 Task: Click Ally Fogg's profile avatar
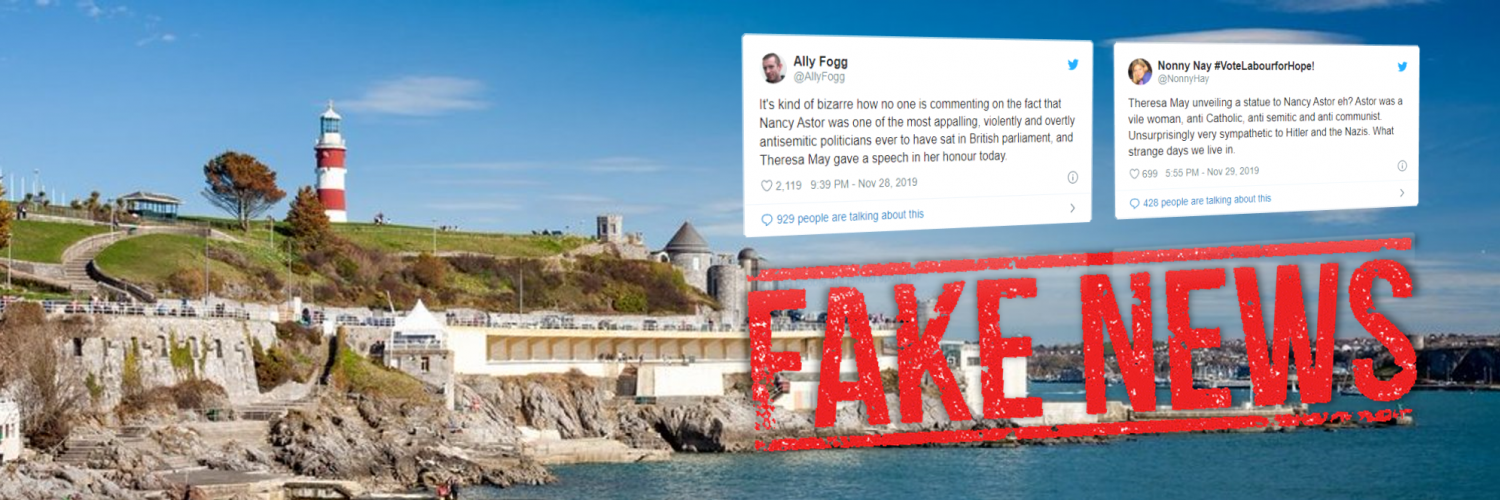[x=772, y=68]
